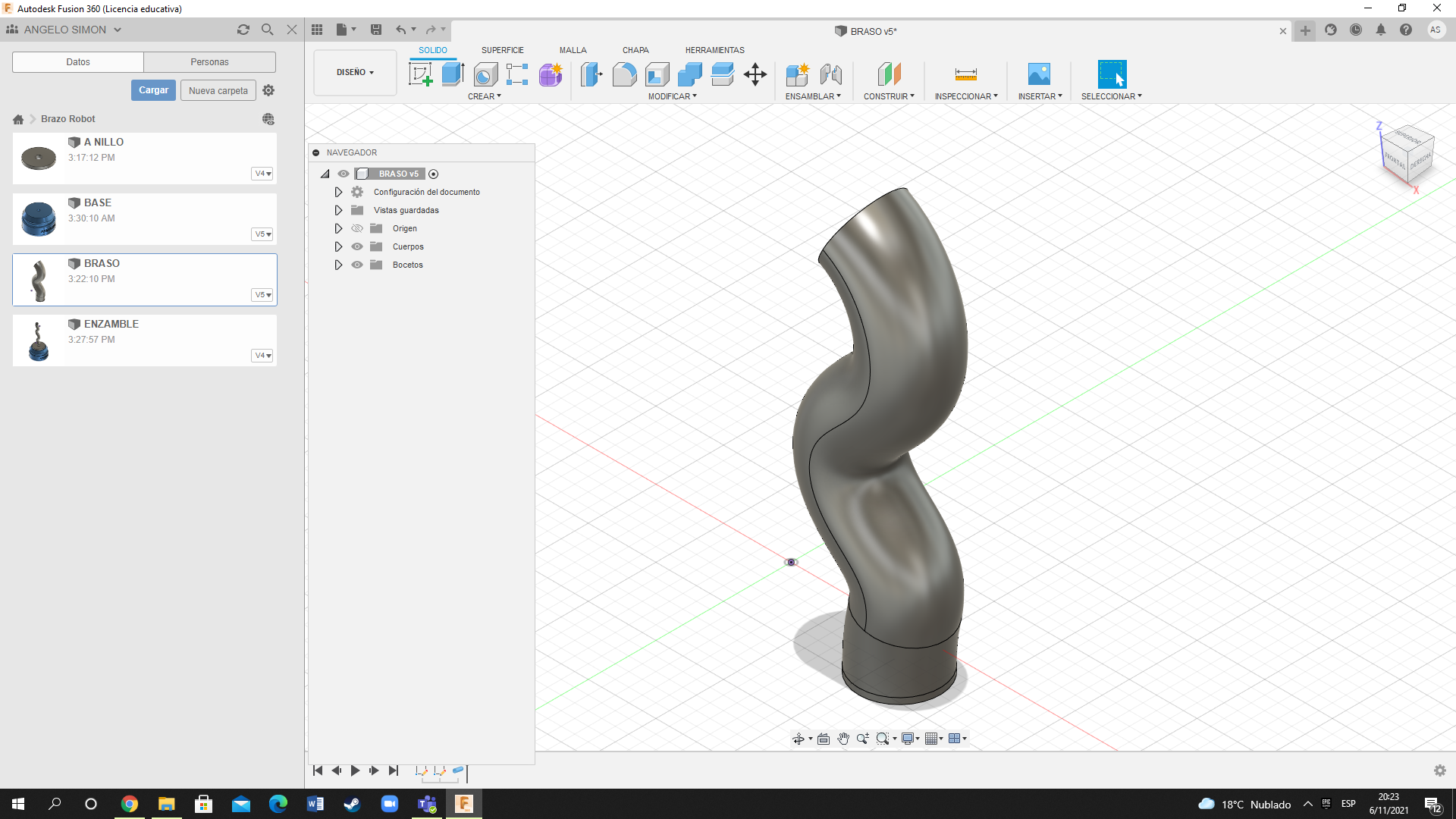Click the Orbit navigation icon
Image resolution: width=1456 pixels, height=819 pixels.
pos(798,739)
